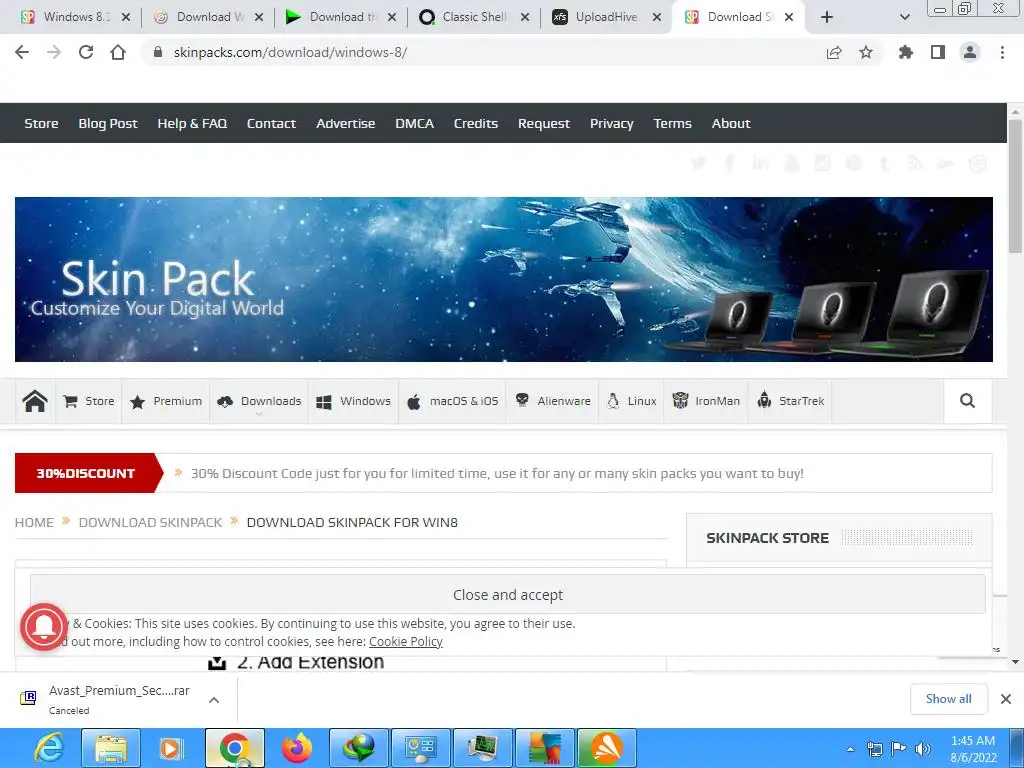
Task: Expand Avast download item options arrow
Action: coord(214,700)
